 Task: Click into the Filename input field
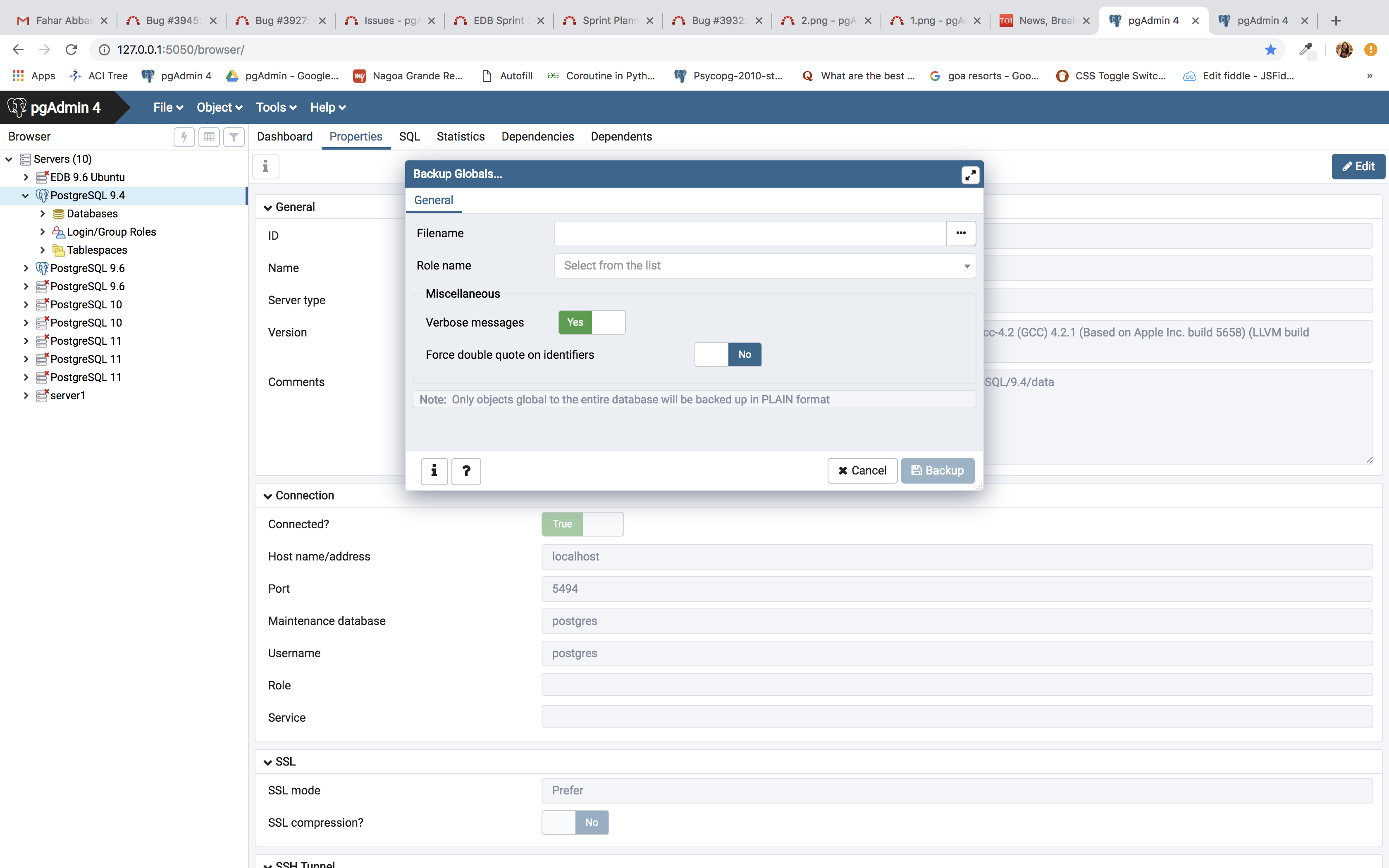[749, 233]
